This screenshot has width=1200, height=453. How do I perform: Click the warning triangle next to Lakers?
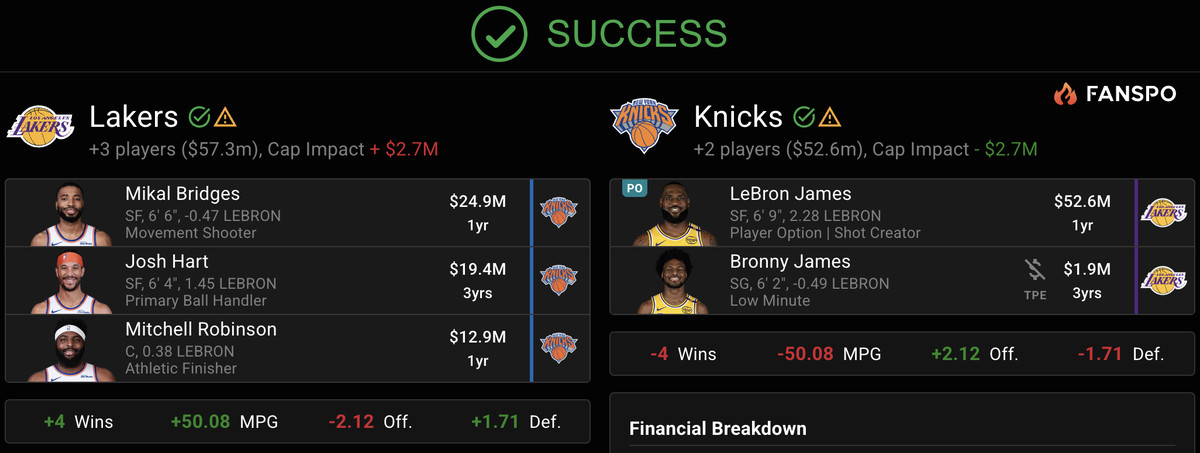(225, 117)
